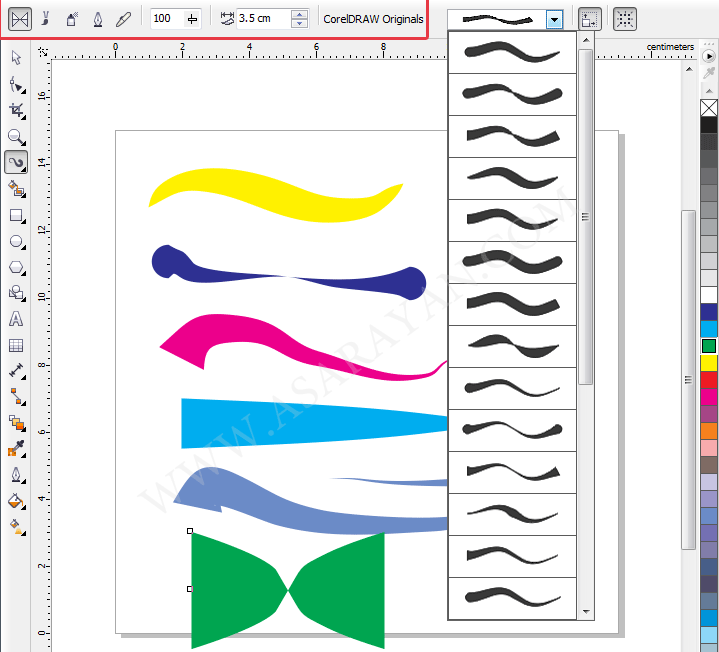Viewport: 719px width, 652px height.
Task: Select the Pick tool in toolbox
Action: 16,58
